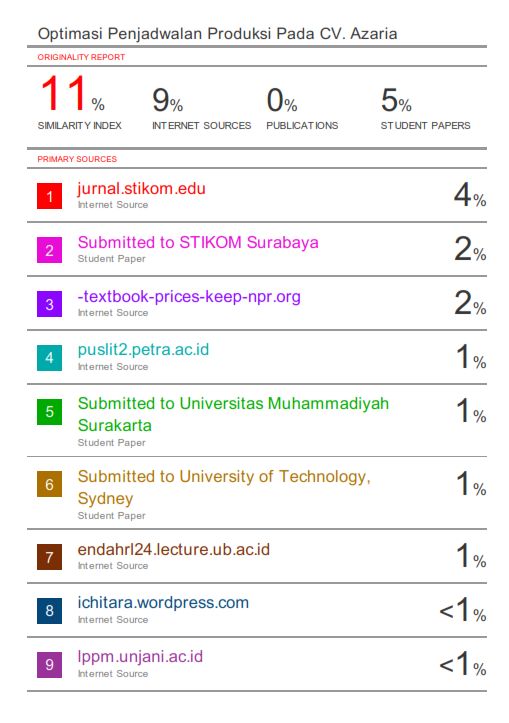The width and height of the screenshot is (509, 723).
Task: Click the orange source number 6 badge
Action: 49,484
